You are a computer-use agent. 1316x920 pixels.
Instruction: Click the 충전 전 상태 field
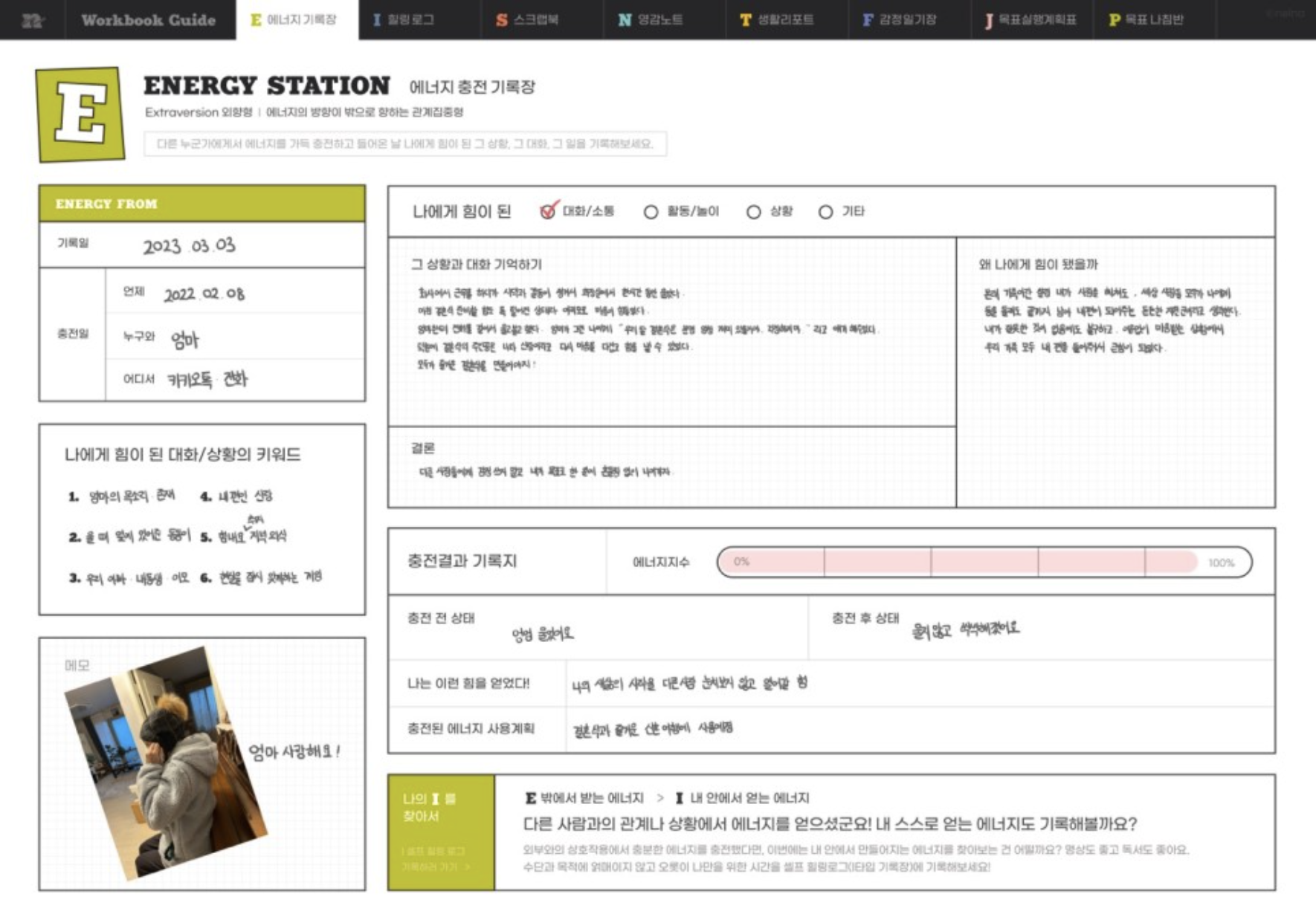pos(598,628)
